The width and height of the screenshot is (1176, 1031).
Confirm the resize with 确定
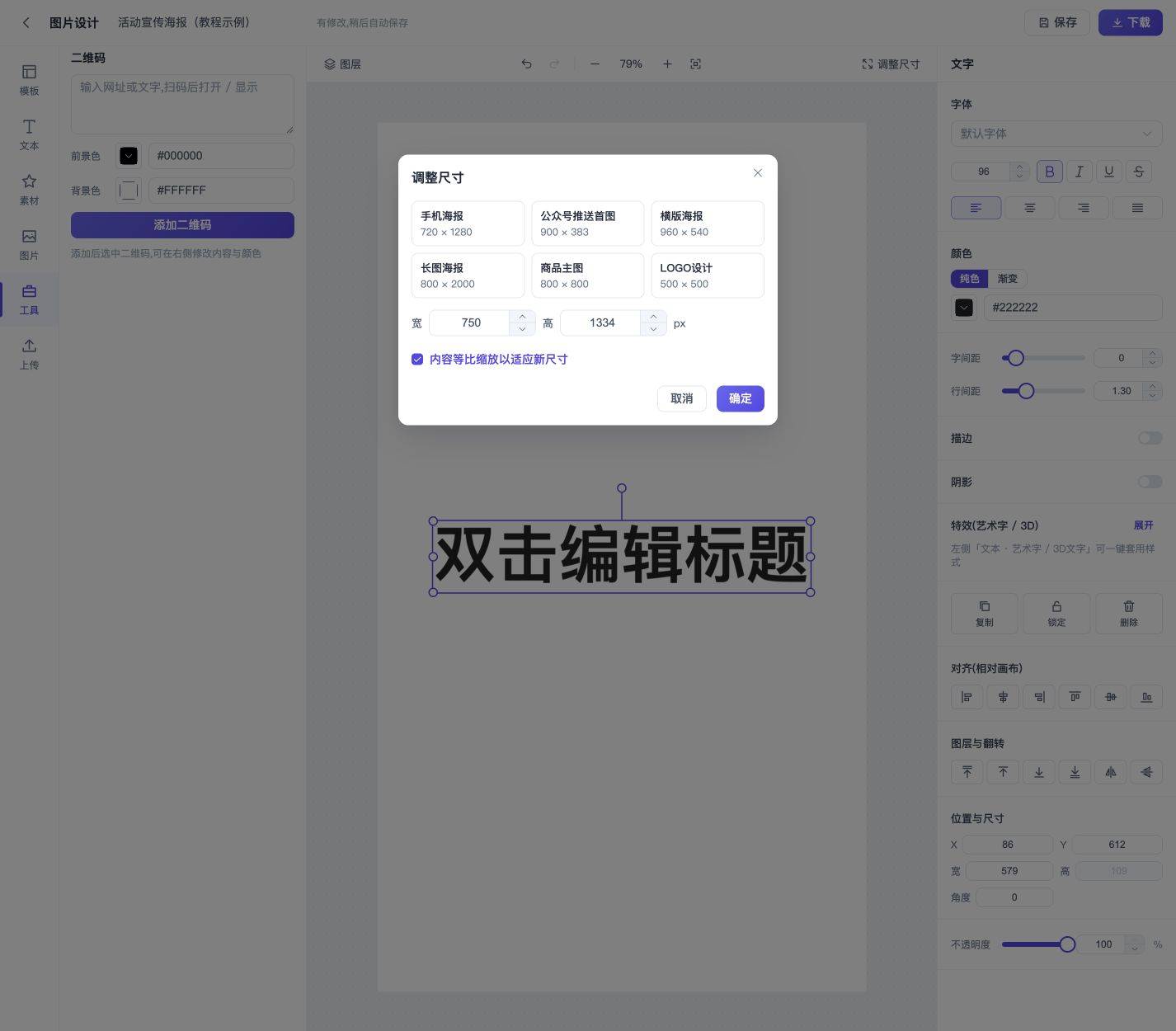(740, 398)
